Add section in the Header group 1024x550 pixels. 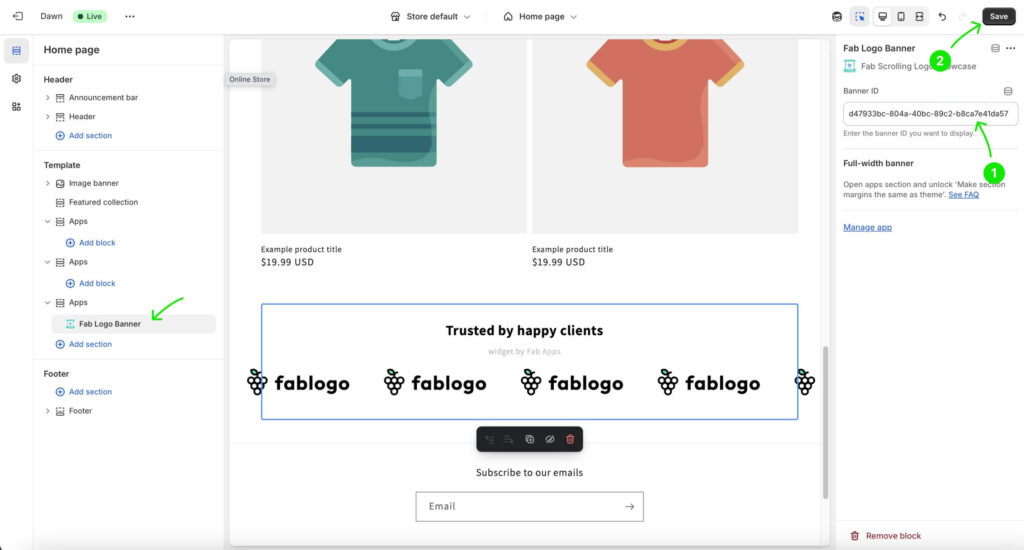pos(84,135)
